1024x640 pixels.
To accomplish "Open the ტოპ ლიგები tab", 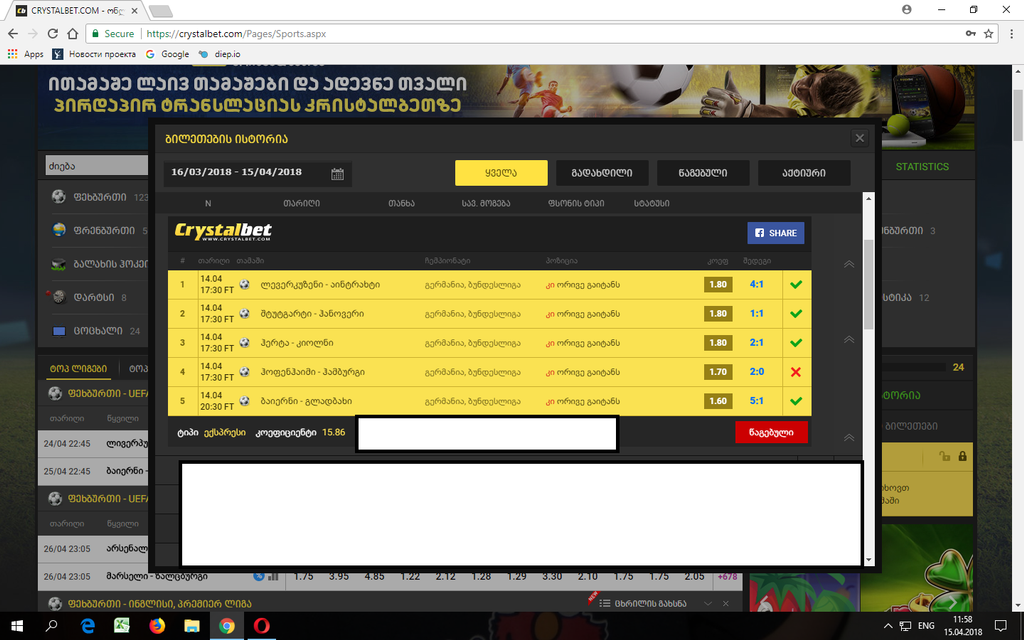I will [78, 369].
